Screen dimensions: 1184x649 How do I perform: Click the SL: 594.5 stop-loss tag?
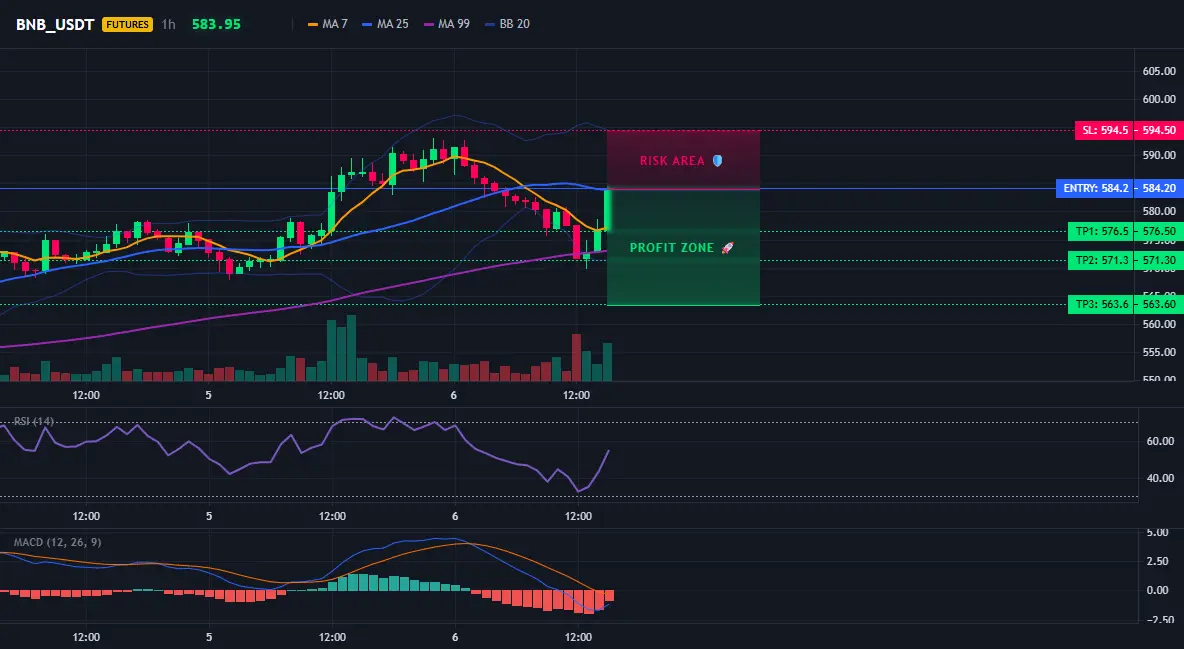pos(1105,130)
